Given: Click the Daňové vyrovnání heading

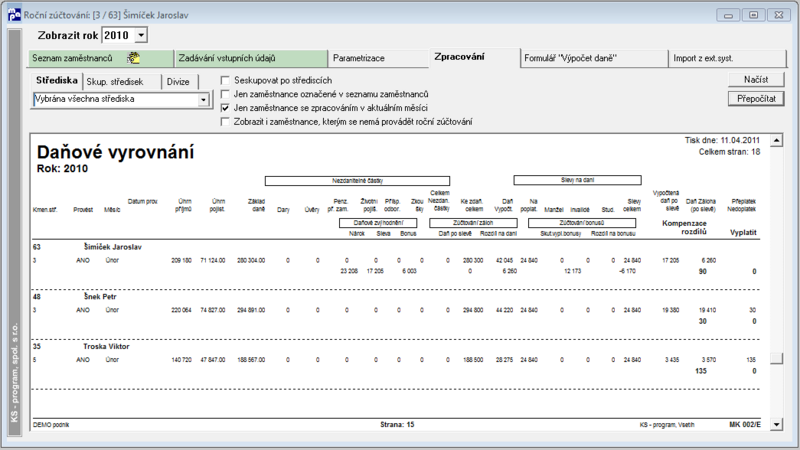Looking at the screenshot, I should click(x=115, y=152).
